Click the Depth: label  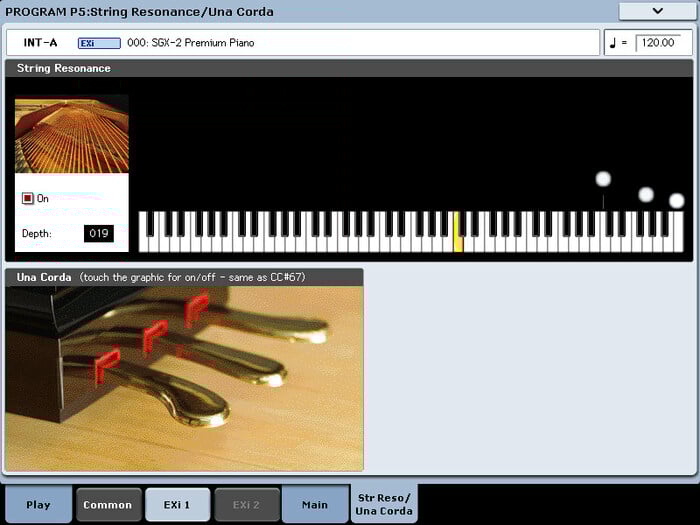tap(37, 233)
